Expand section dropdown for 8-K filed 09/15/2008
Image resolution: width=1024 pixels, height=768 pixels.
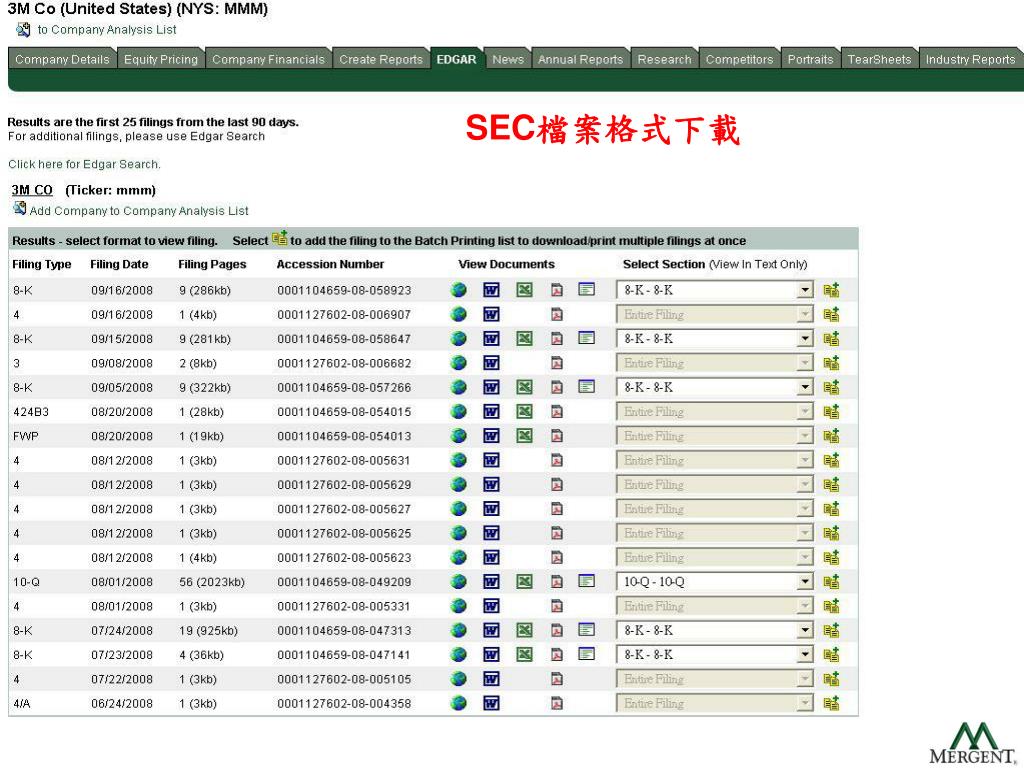pos(805,338)
